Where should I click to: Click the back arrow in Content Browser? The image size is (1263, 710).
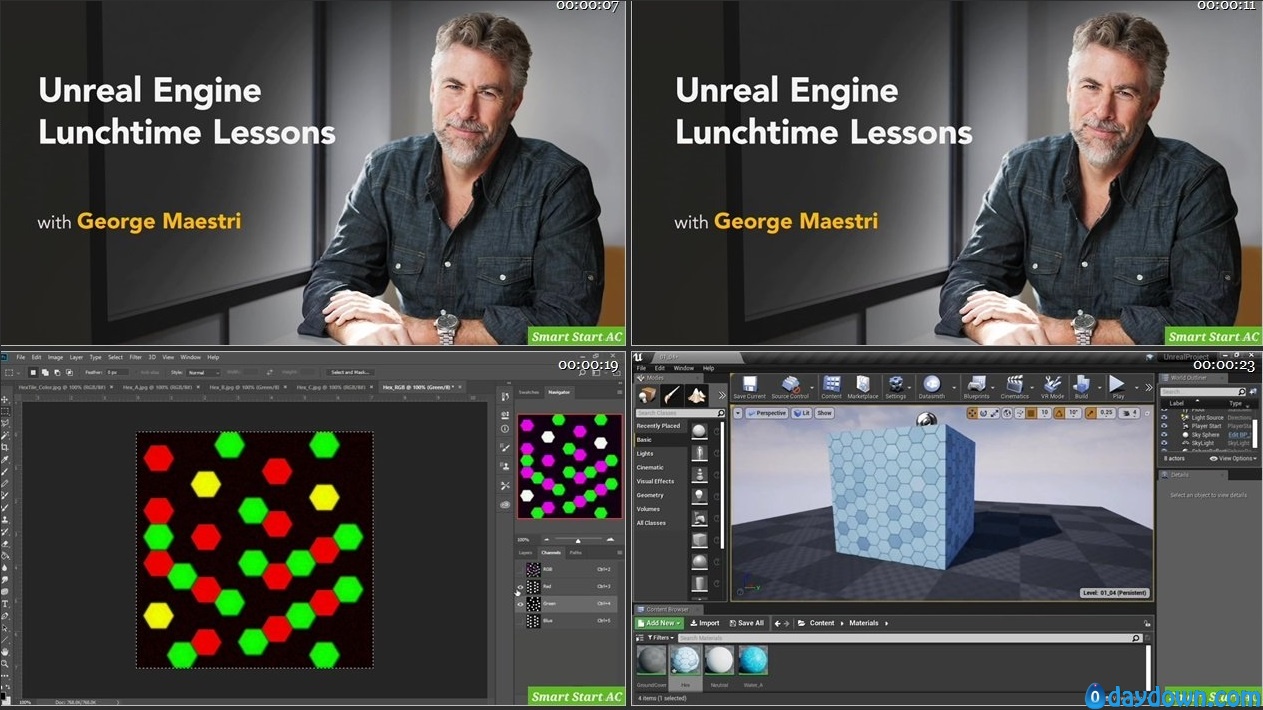778,623
